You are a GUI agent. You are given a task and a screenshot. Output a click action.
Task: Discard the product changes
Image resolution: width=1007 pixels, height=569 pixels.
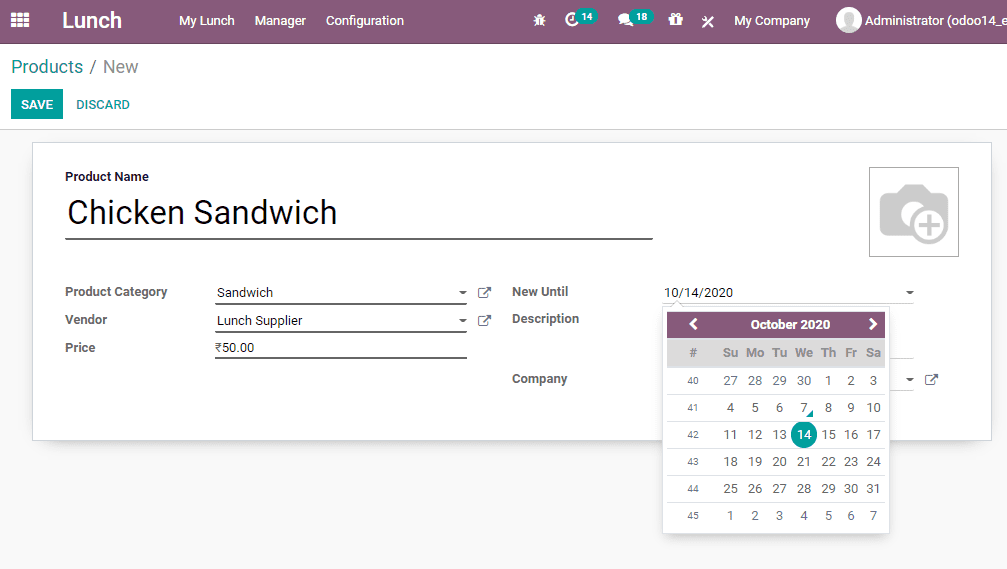tap(103, 105)
